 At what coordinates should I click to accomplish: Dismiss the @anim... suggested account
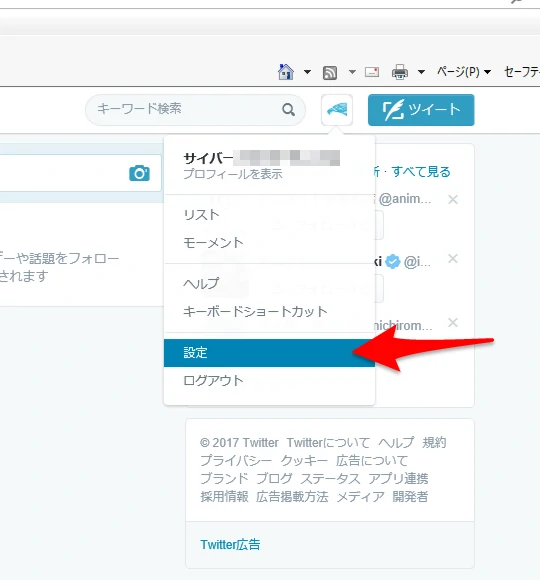(453, 199)
